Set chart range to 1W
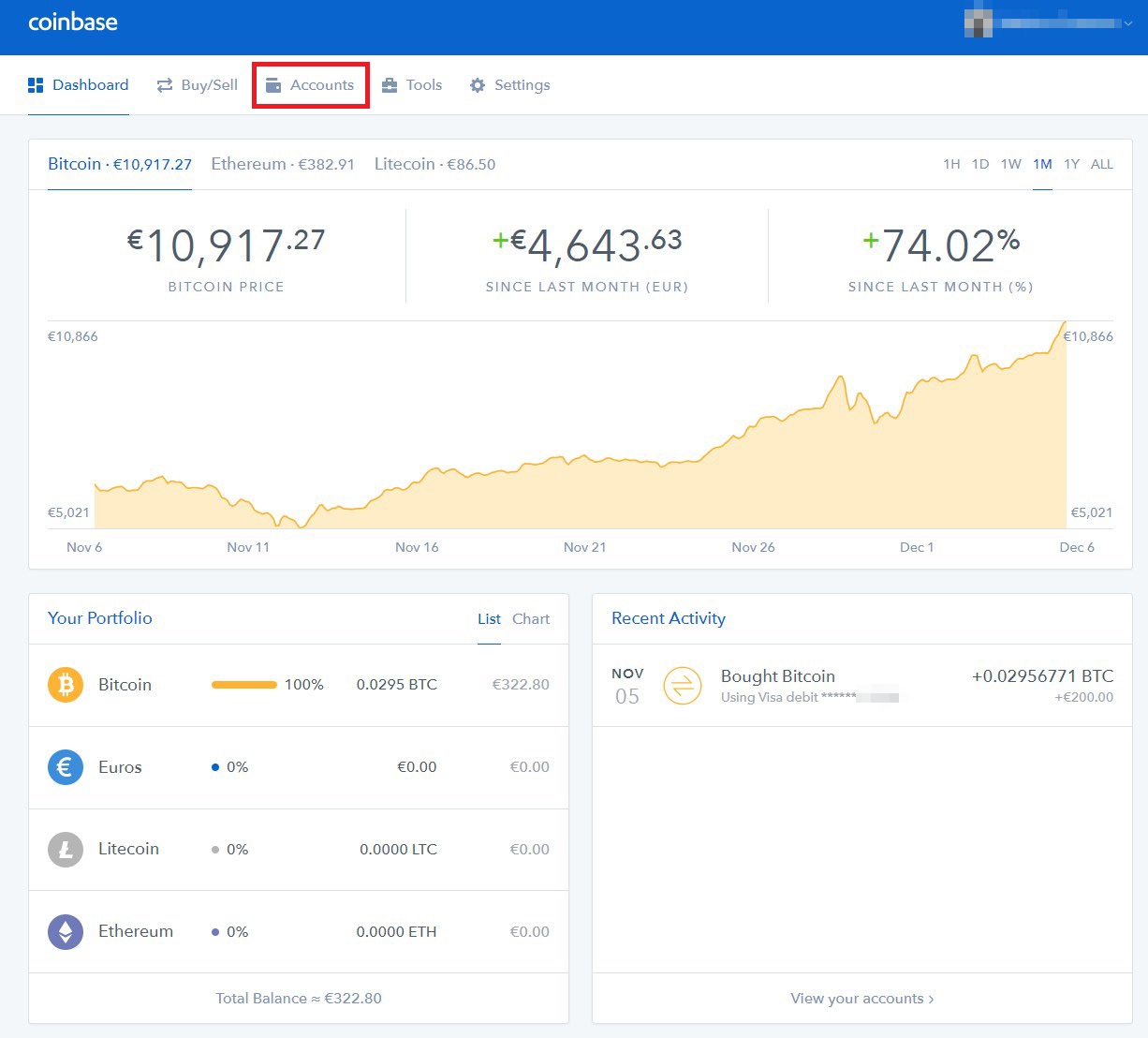 click(1011, 164)
